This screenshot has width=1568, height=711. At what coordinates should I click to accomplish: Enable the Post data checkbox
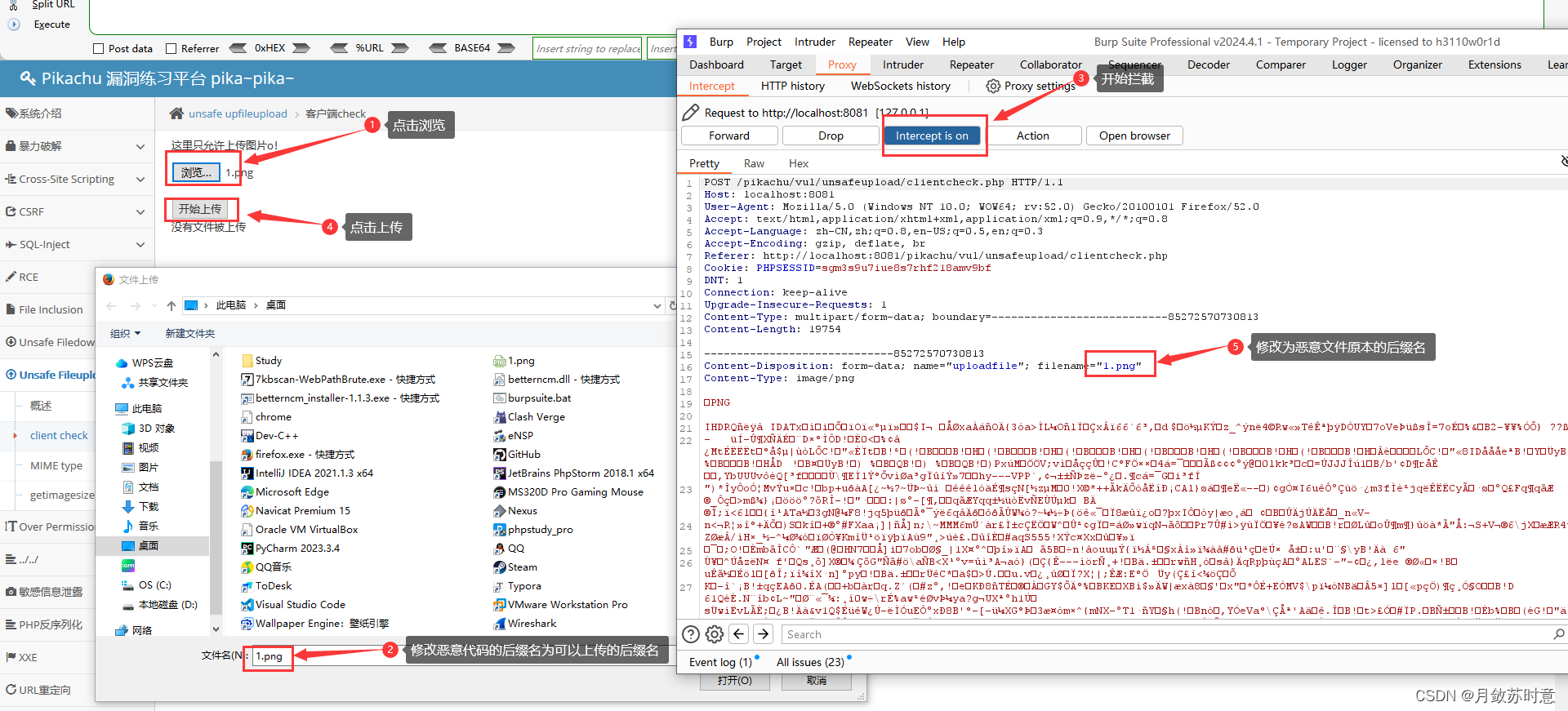[99, 49]
